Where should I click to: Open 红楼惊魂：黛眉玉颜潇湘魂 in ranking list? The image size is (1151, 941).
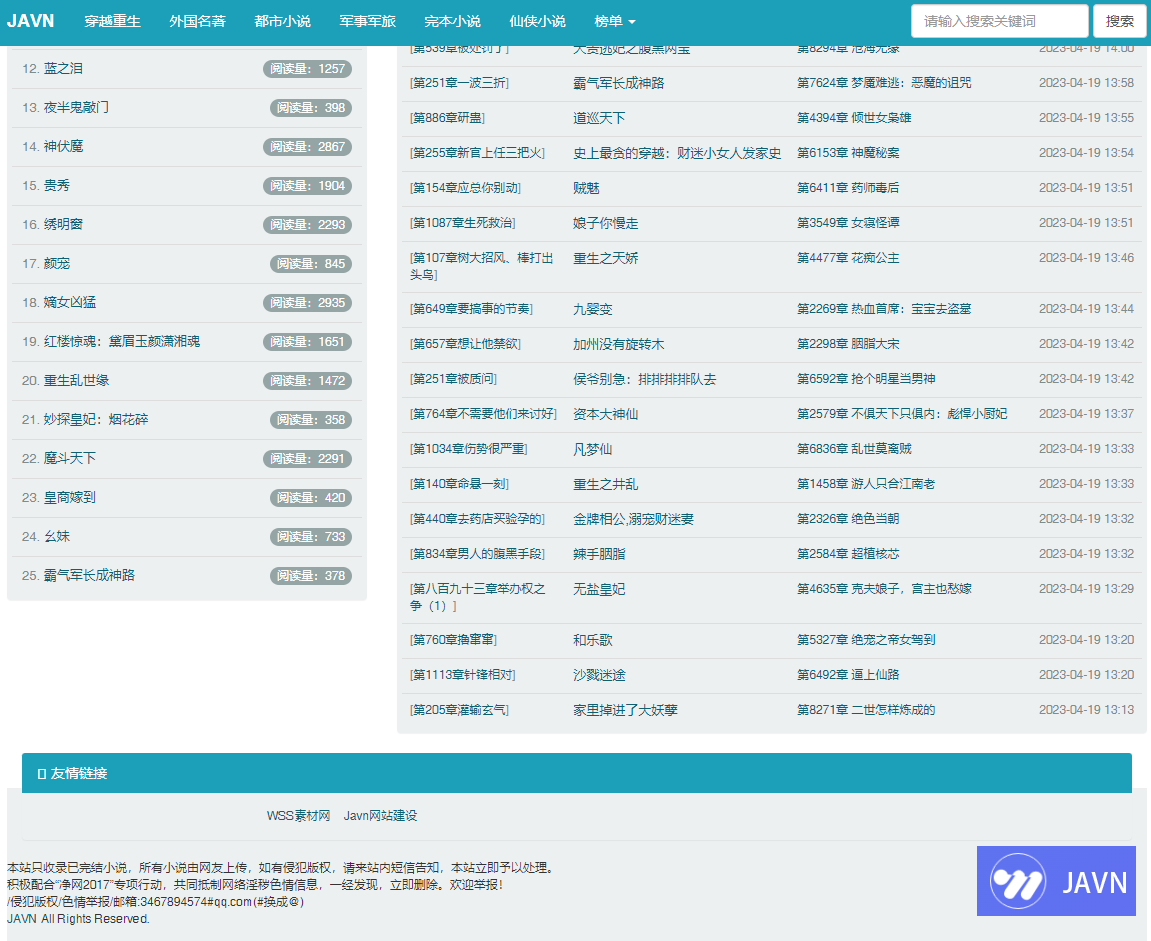[122, 341]
